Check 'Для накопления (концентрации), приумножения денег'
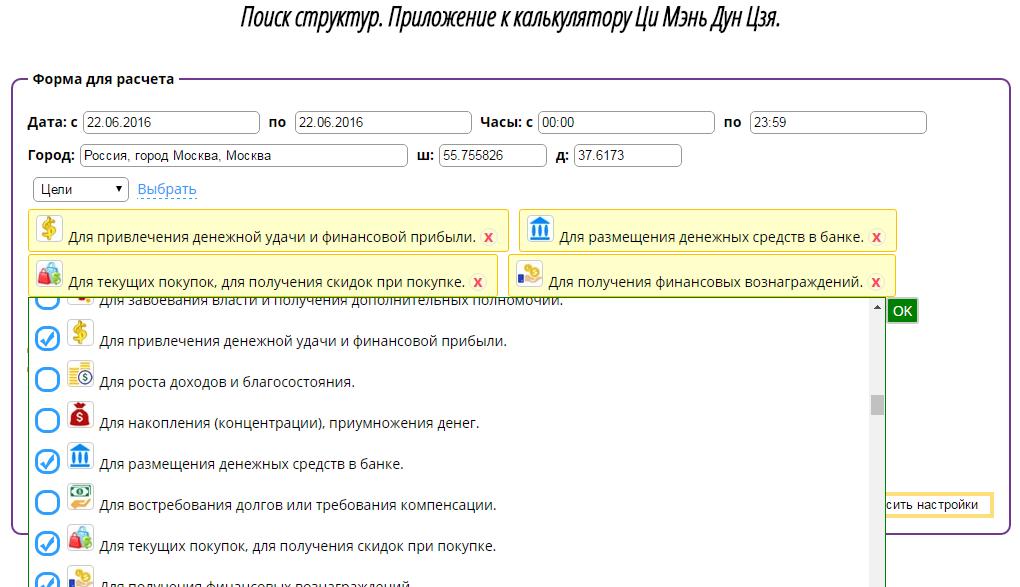 click(x=47, y=420)
